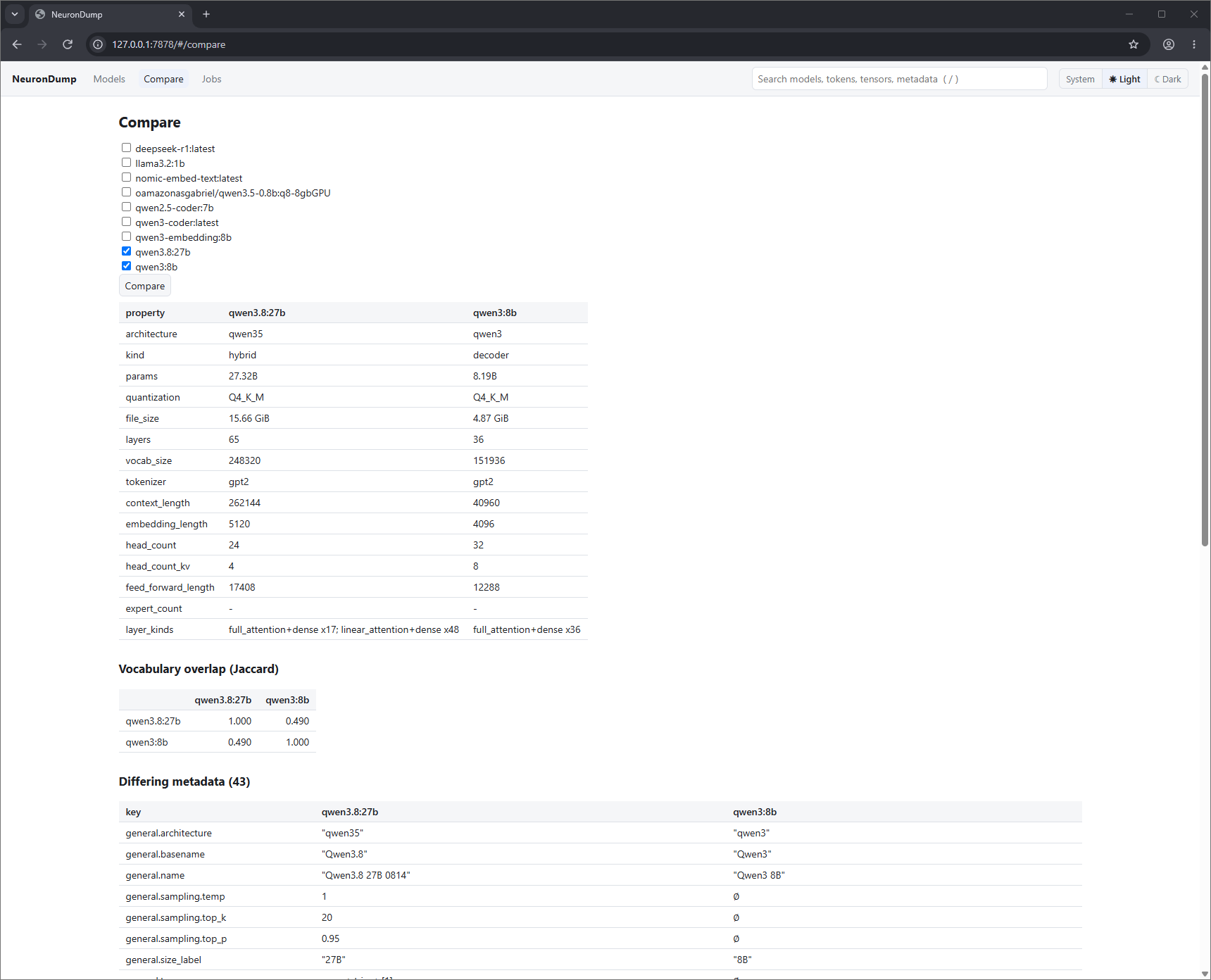1211x980 pixels.
Task: Check the deepseek-r1:latest checkbox
Action: point(126,148)
